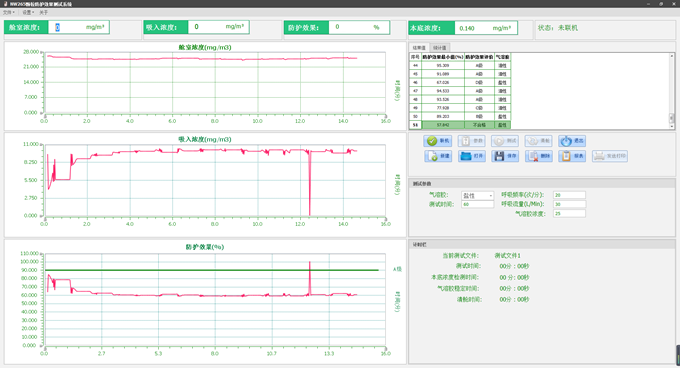Open the 设置 settings menu
Viewport: 681px width, 369px height.
(x=27, y=13)
